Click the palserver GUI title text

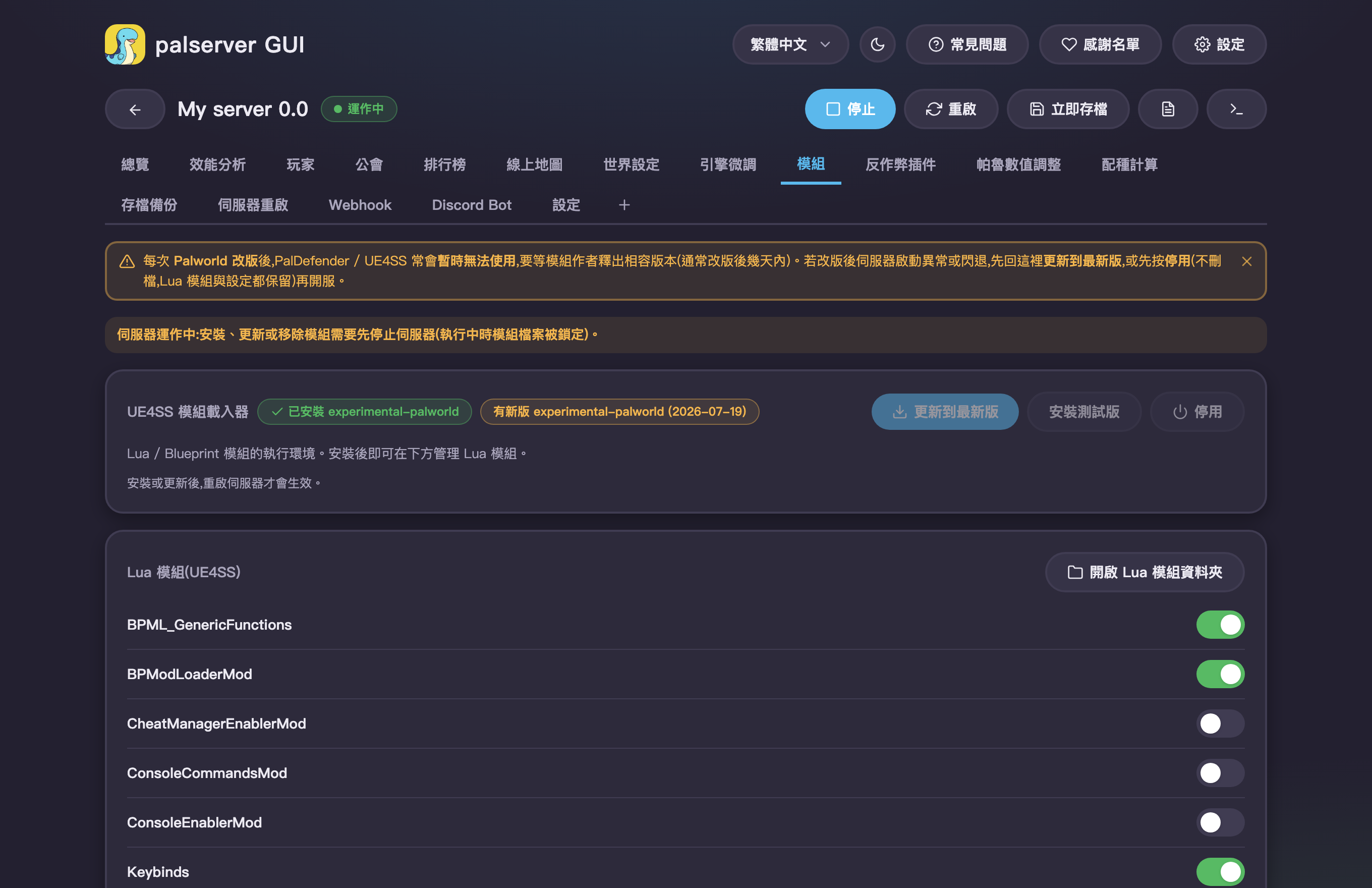tap(230, 44)
